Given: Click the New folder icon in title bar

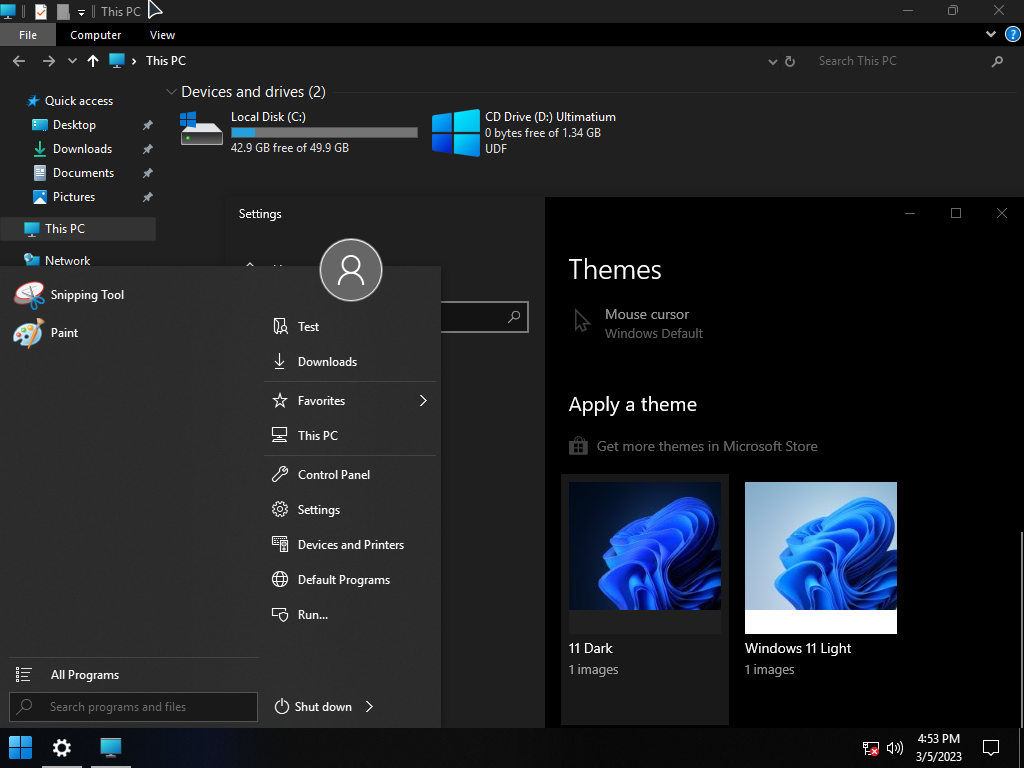Looking at the screenshot, I should coord(63,11).
